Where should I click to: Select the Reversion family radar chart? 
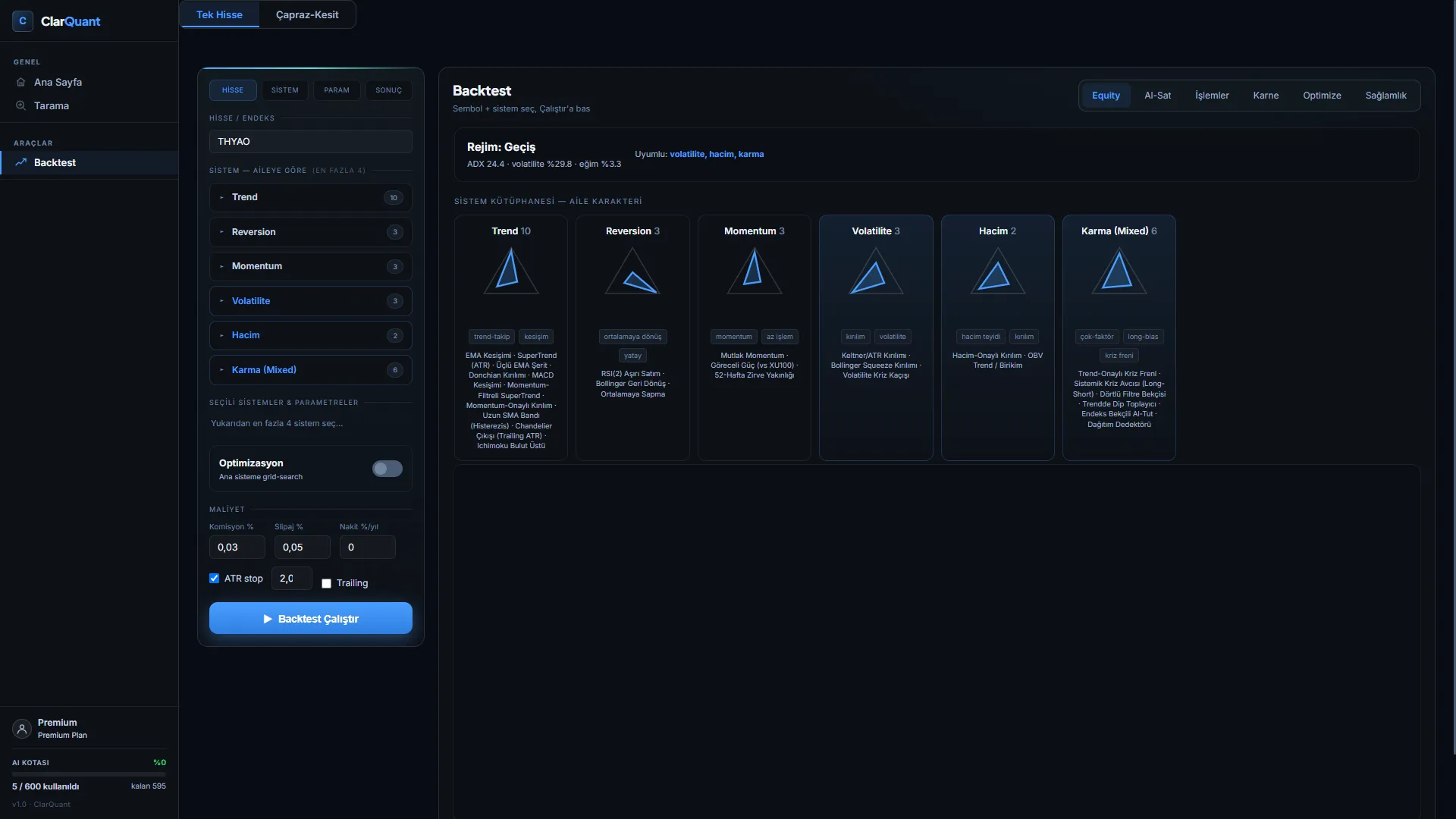point(632,271)
